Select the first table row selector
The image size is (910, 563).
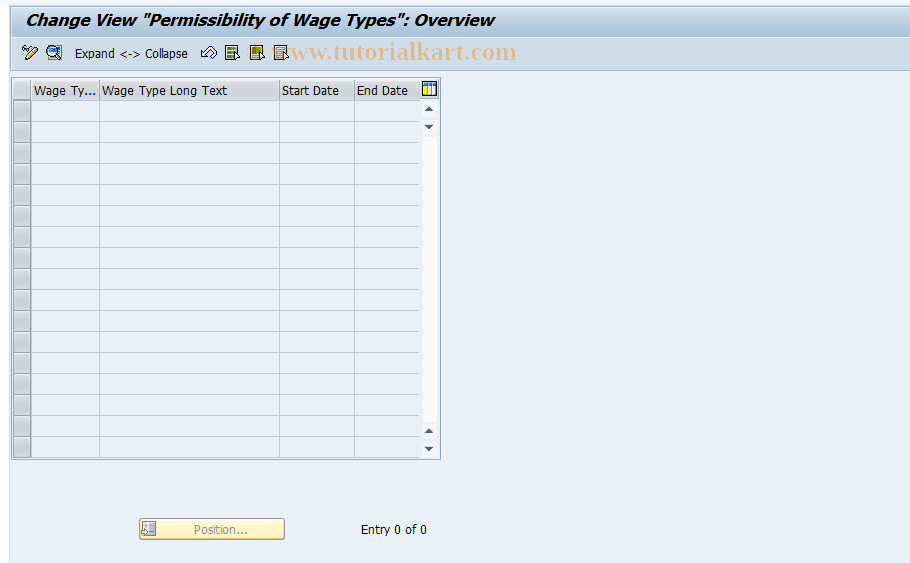point(22,111)
